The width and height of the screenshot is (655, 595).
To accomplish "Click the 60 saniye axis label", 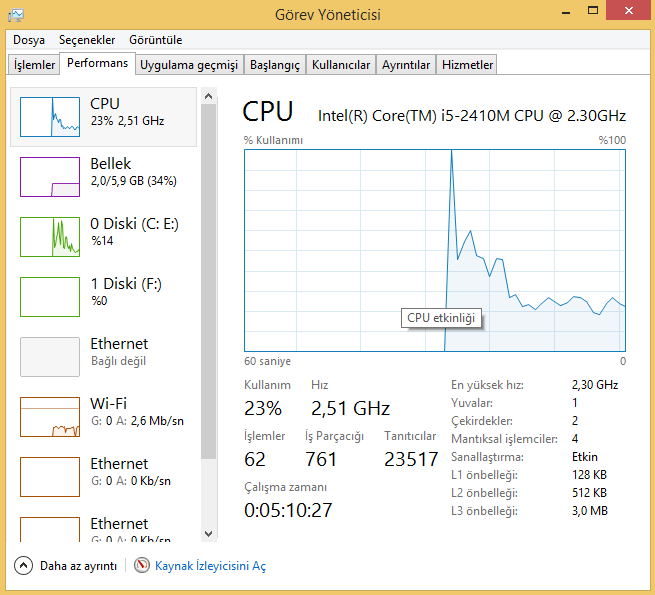I will pos(267,361).
